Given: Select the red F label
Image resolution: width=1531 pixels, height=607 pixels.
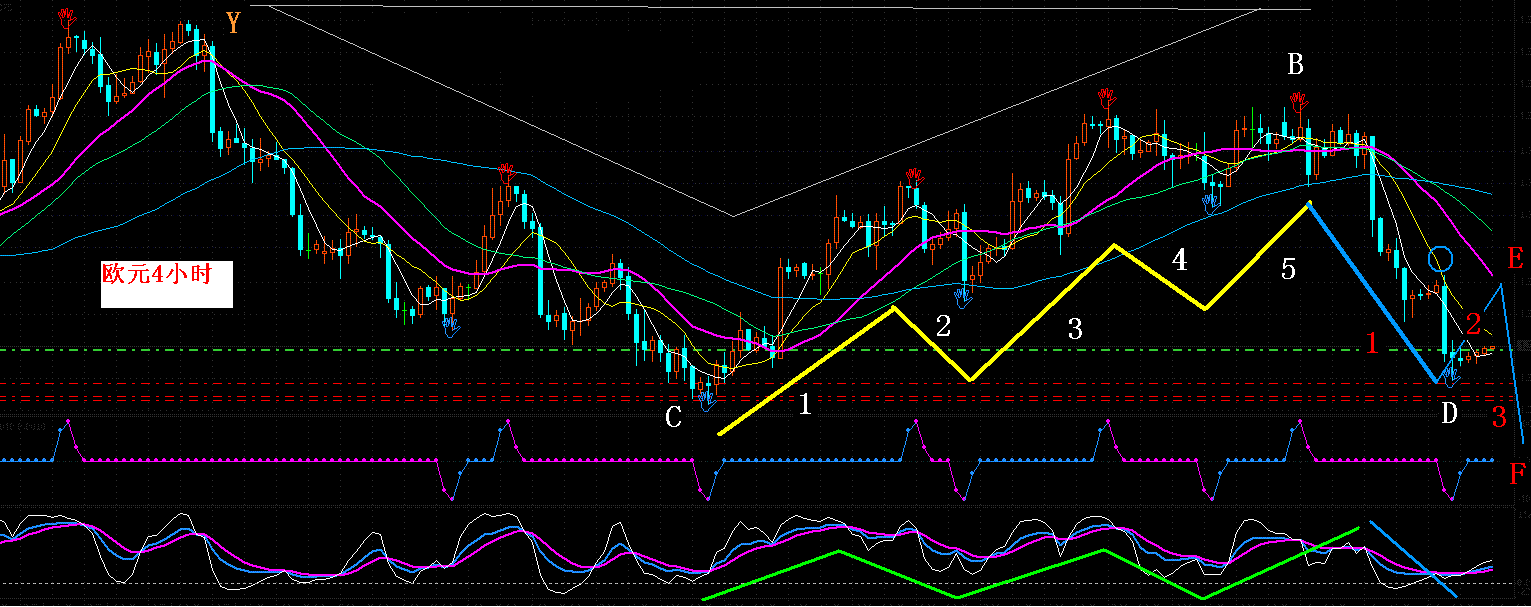Looking at the screenshot, I should pyautogui.click(x=1517, y=476).
